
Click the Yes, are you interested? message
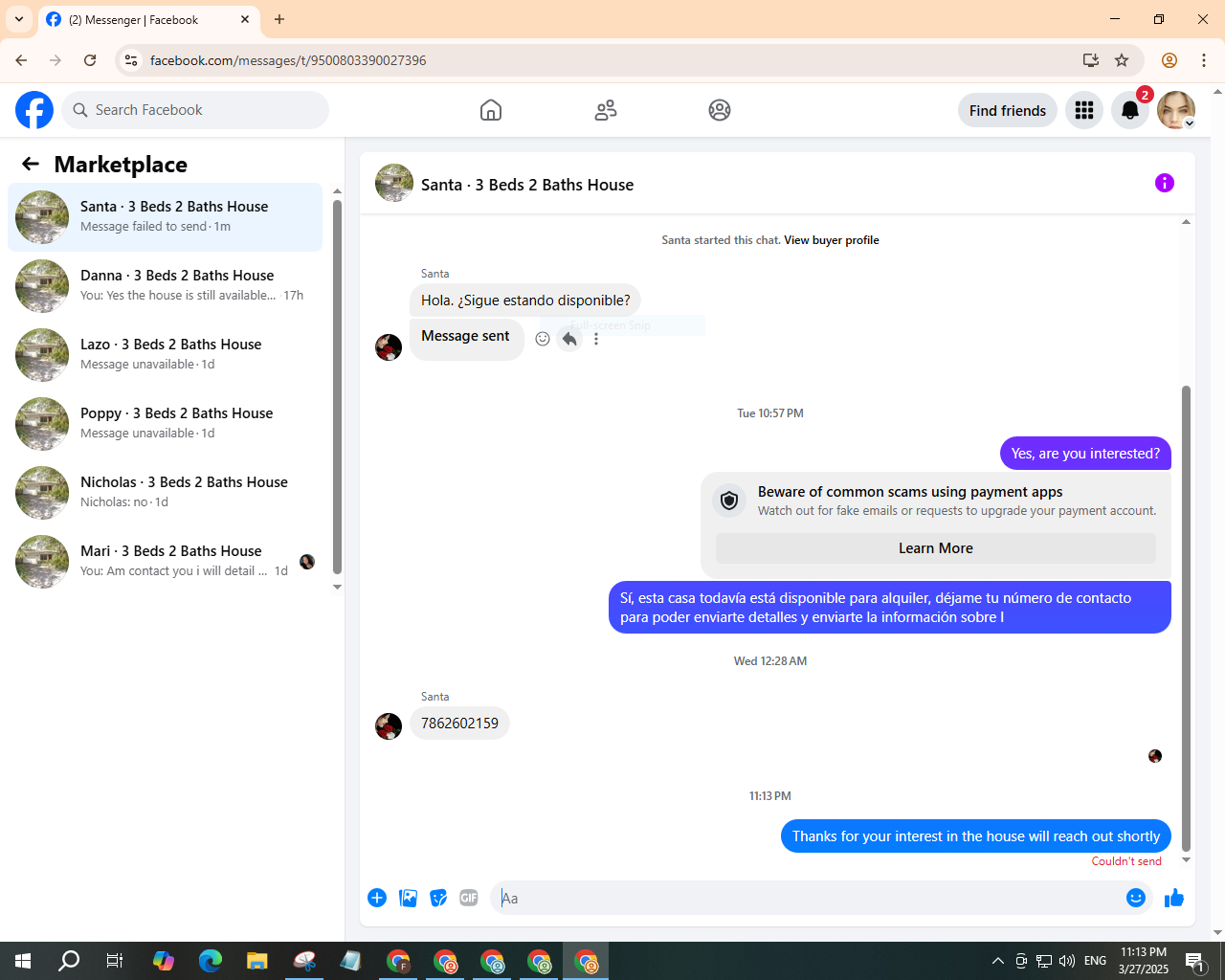coord(1085,454)
